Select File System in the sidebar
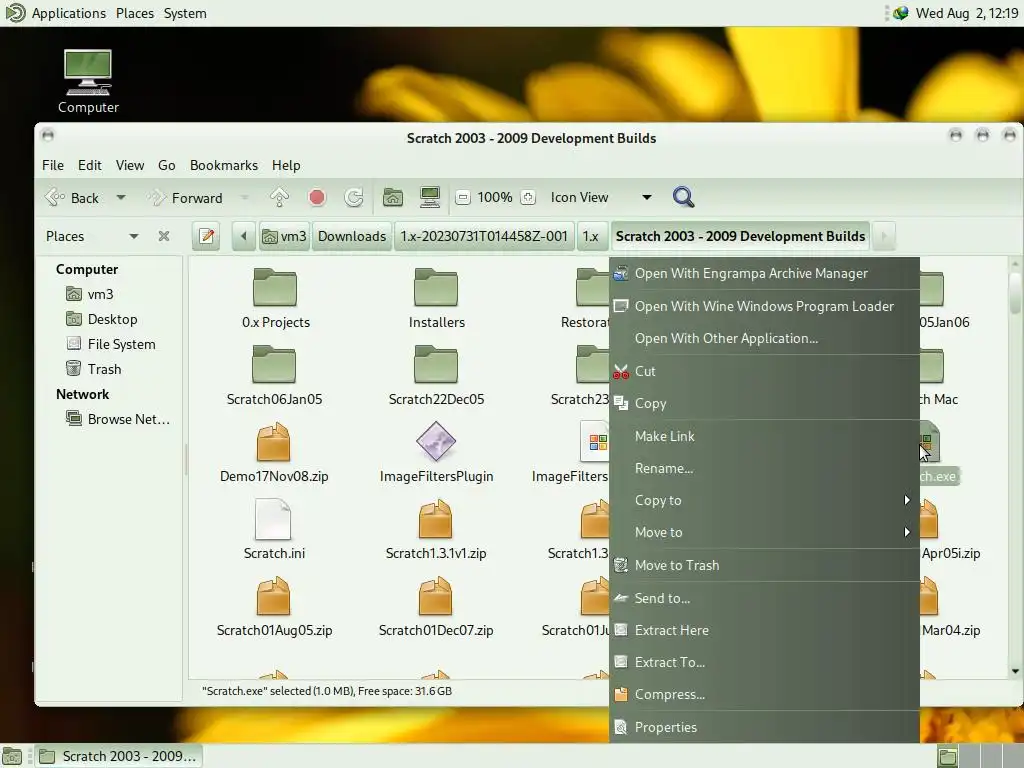 110,344
